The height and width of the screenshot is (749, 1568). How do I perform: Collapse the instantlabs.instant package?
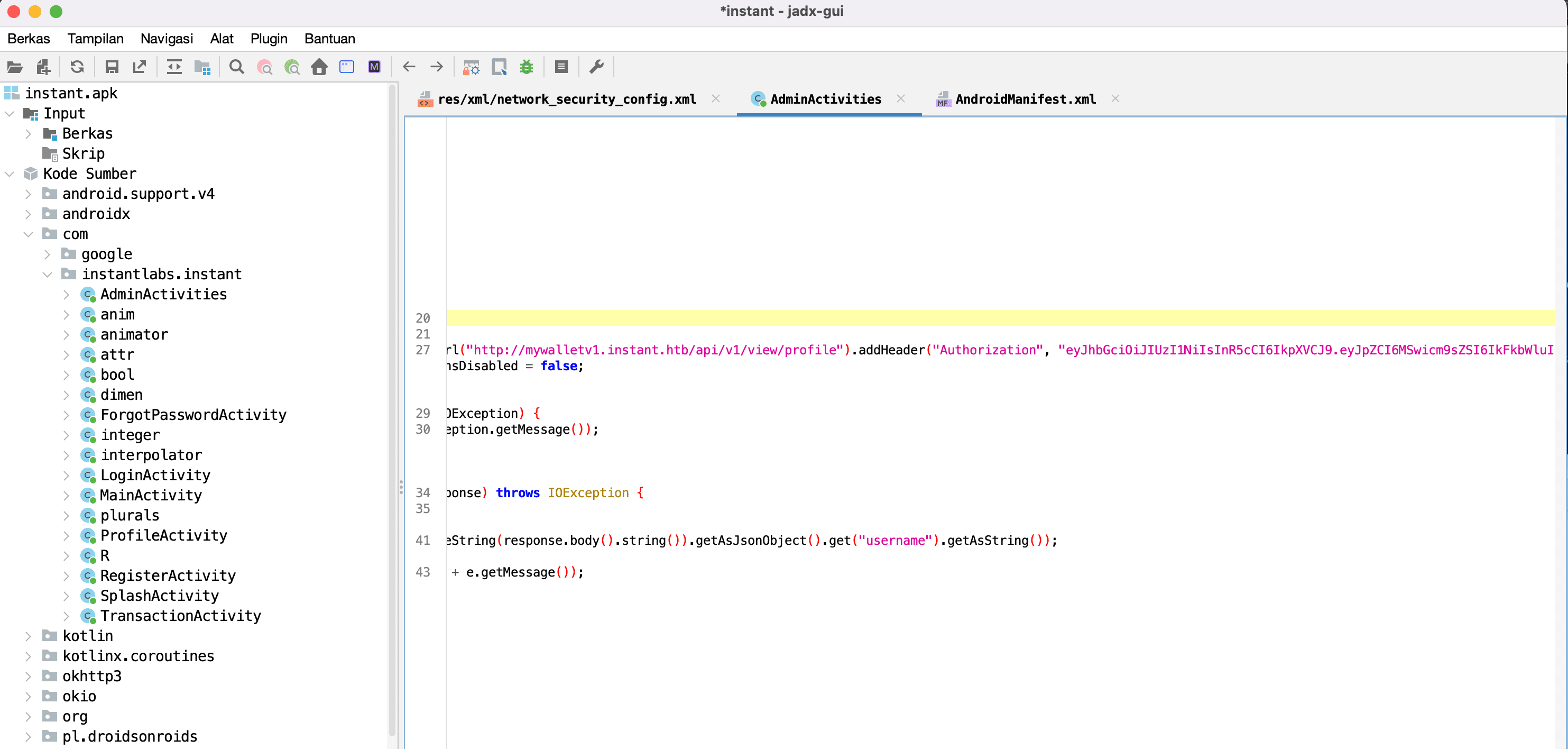point(48,275)
